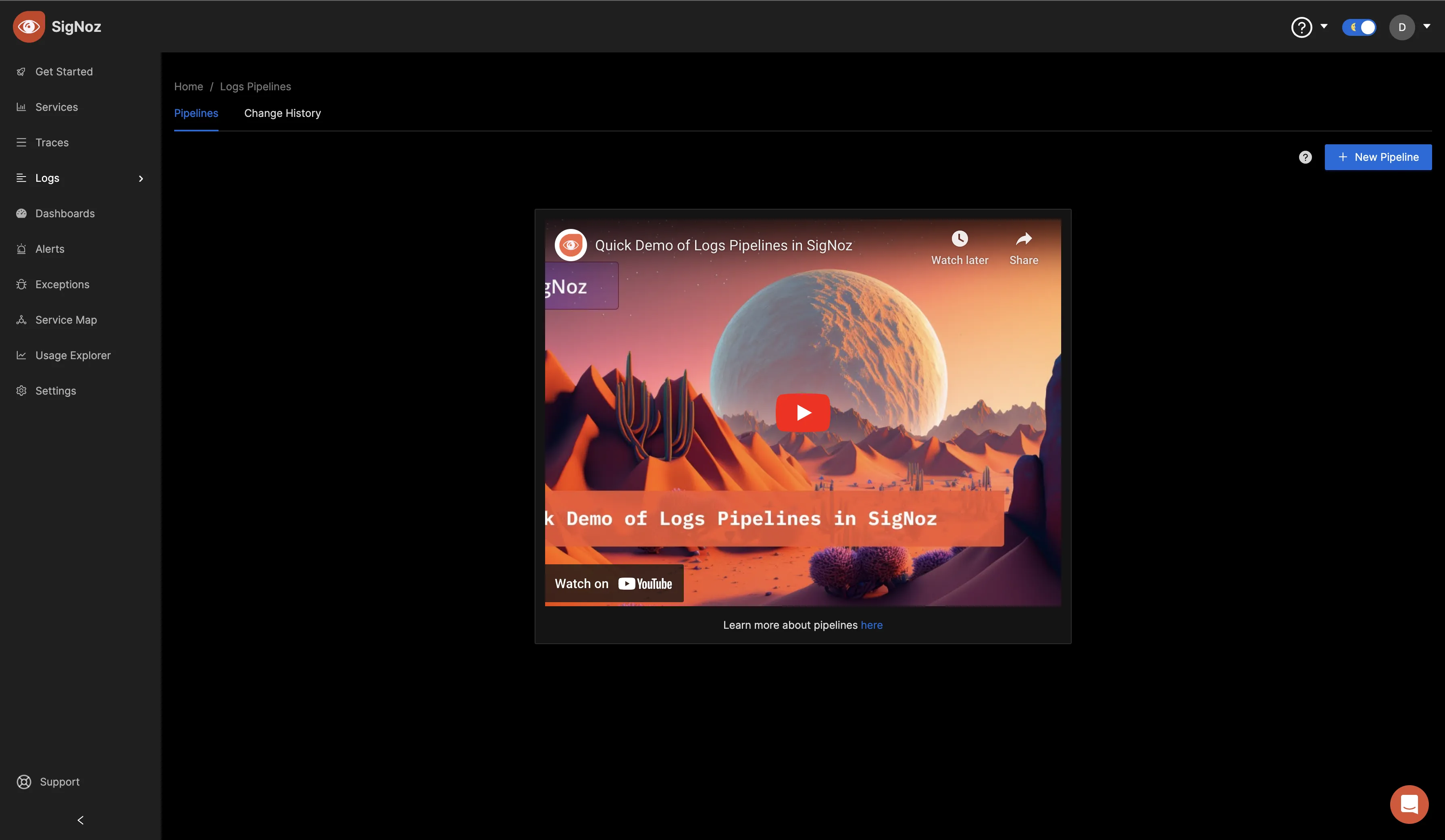
Task: Click the Share arrow on the video
Action: [x=1024, y=239]
